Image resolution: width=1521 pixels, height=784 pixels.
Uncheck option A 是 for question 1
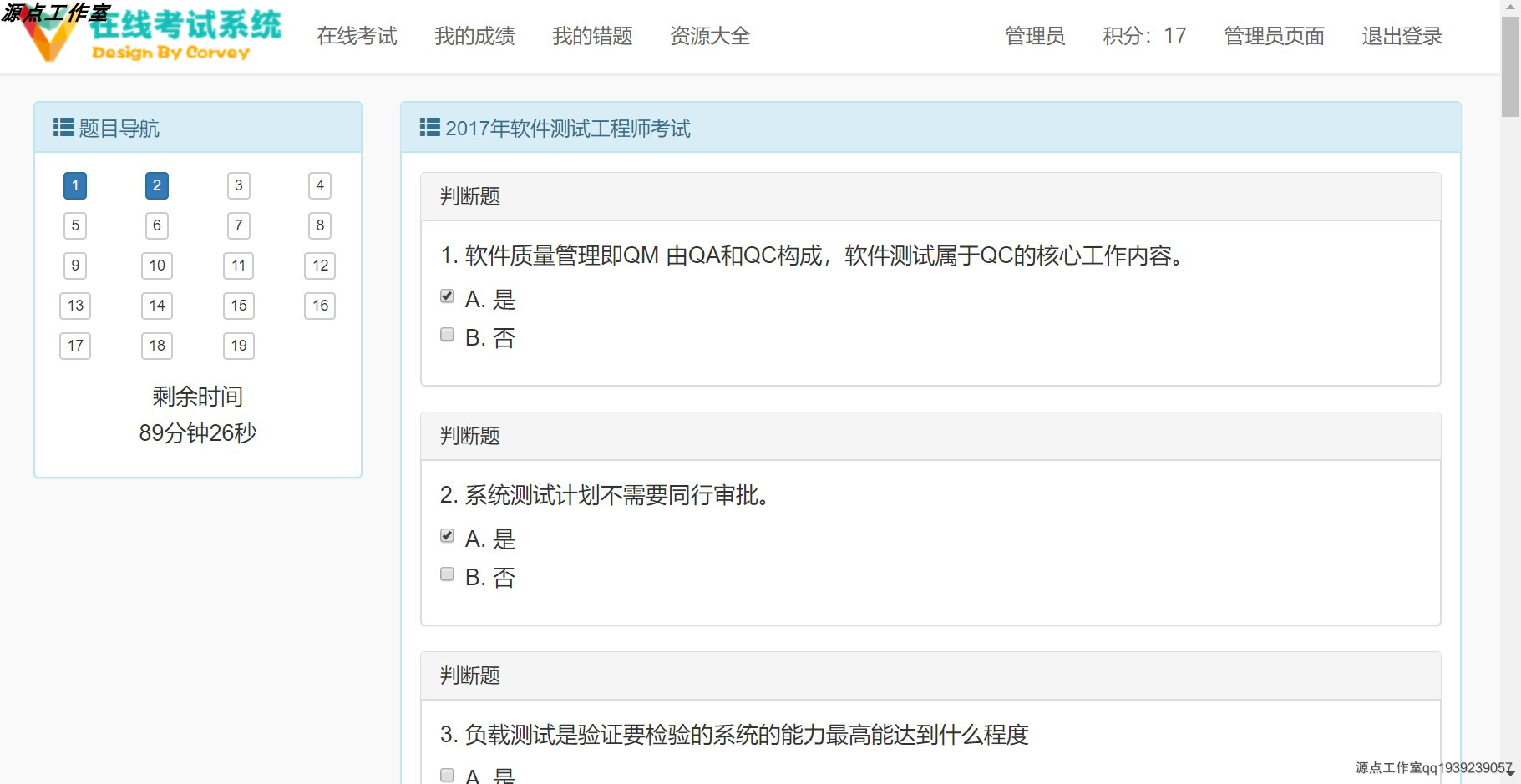446,295
